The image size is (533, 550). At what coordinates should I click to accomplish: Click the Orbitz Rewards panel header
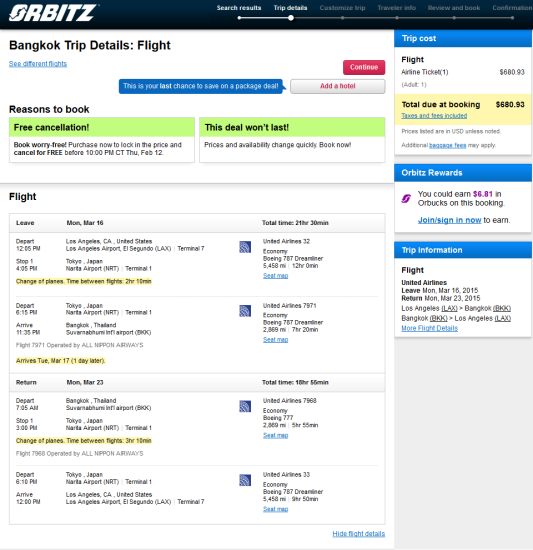point(463,173)
